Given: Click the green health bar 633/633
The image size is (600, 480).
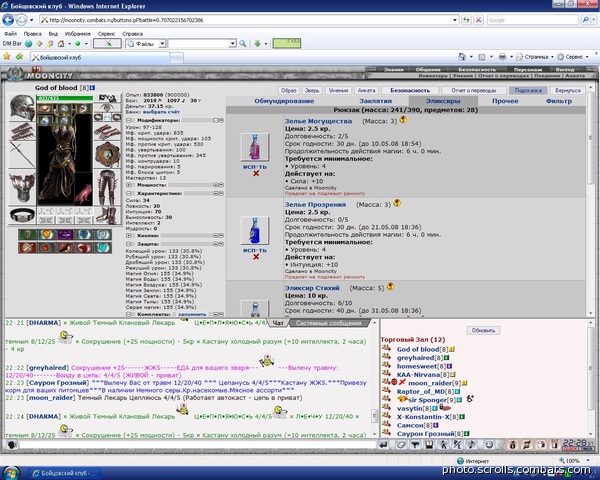Looking at the screenshot, I should click(x=64, y=98).
